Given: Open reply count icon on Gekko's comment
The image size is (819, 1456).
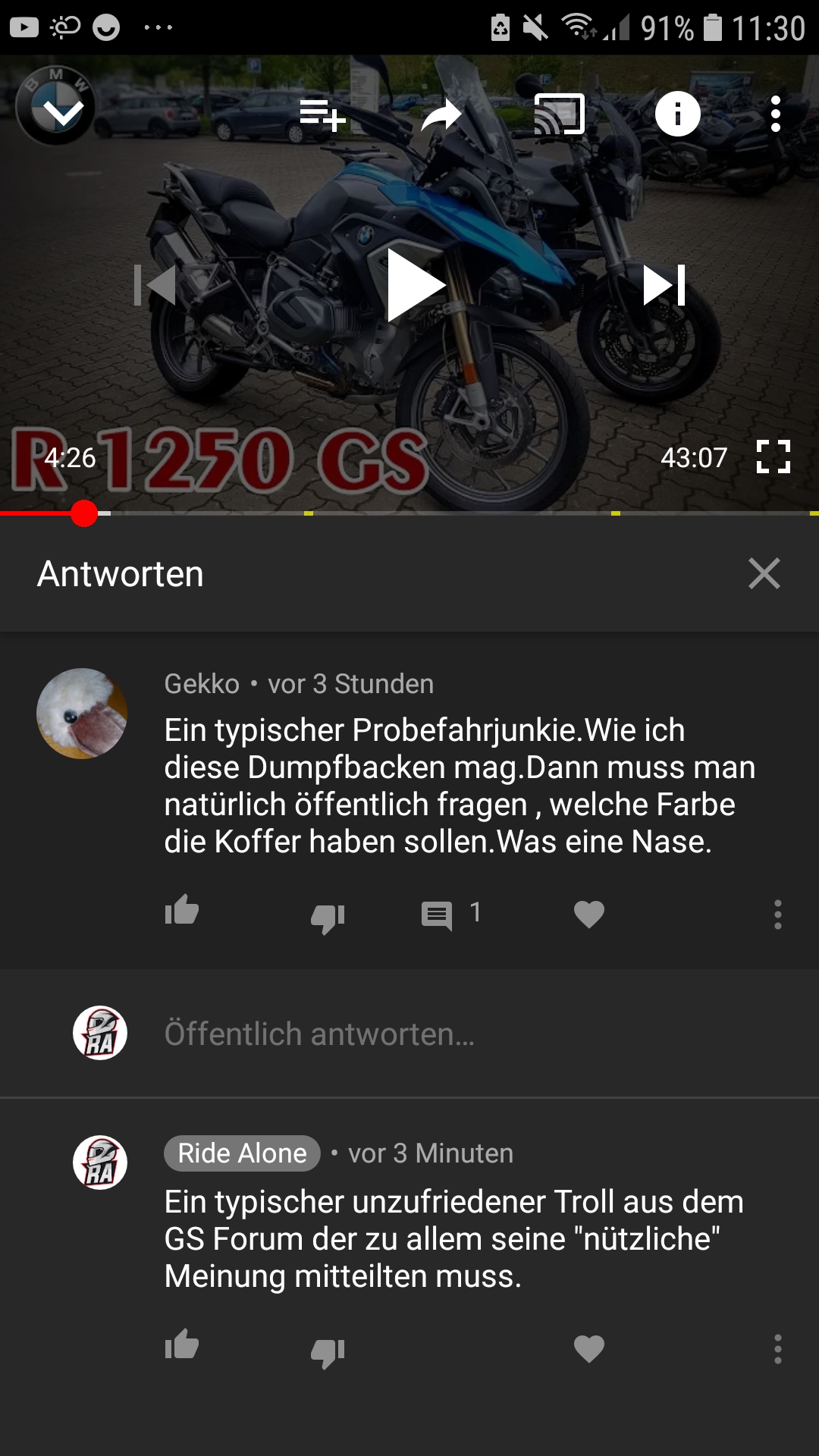Looking at the screenshot, I should pos(437,915).
